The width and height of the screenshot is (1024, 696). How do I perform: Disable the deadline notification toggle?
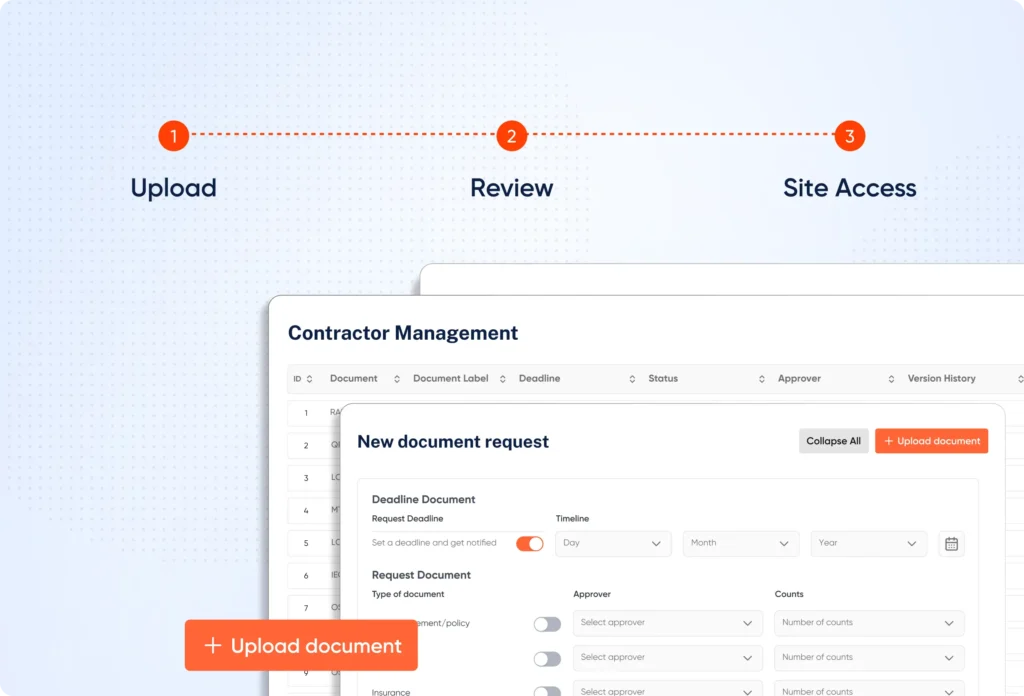pyautogui.click(x=530, y=543)
